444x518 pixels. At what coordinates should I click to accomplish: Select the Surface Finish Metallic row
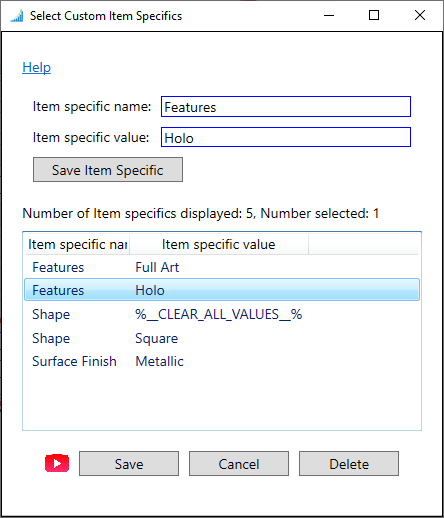click(x=222, y=361)
